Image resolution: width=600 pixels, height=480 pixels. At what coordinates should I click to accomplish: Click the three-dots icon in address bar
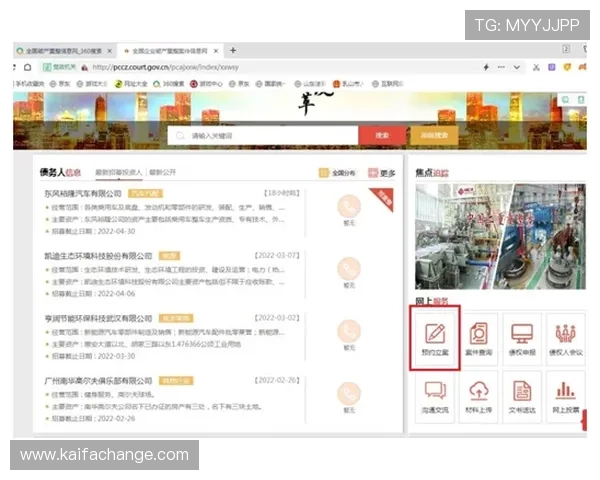501,67
